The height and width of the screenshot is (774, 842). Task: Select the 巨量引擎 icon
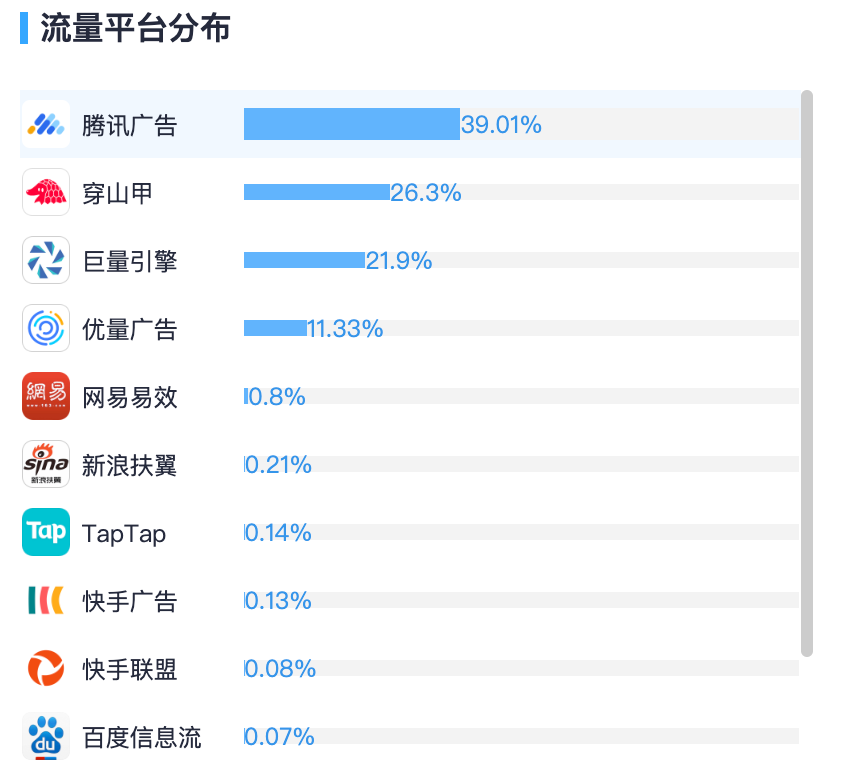point(46,260)
